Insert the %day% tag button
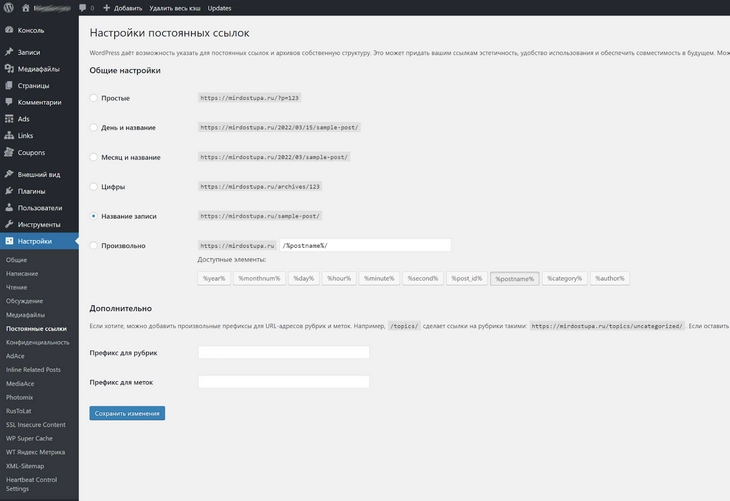Screen dimensions: 730x501 coord(304,278)
